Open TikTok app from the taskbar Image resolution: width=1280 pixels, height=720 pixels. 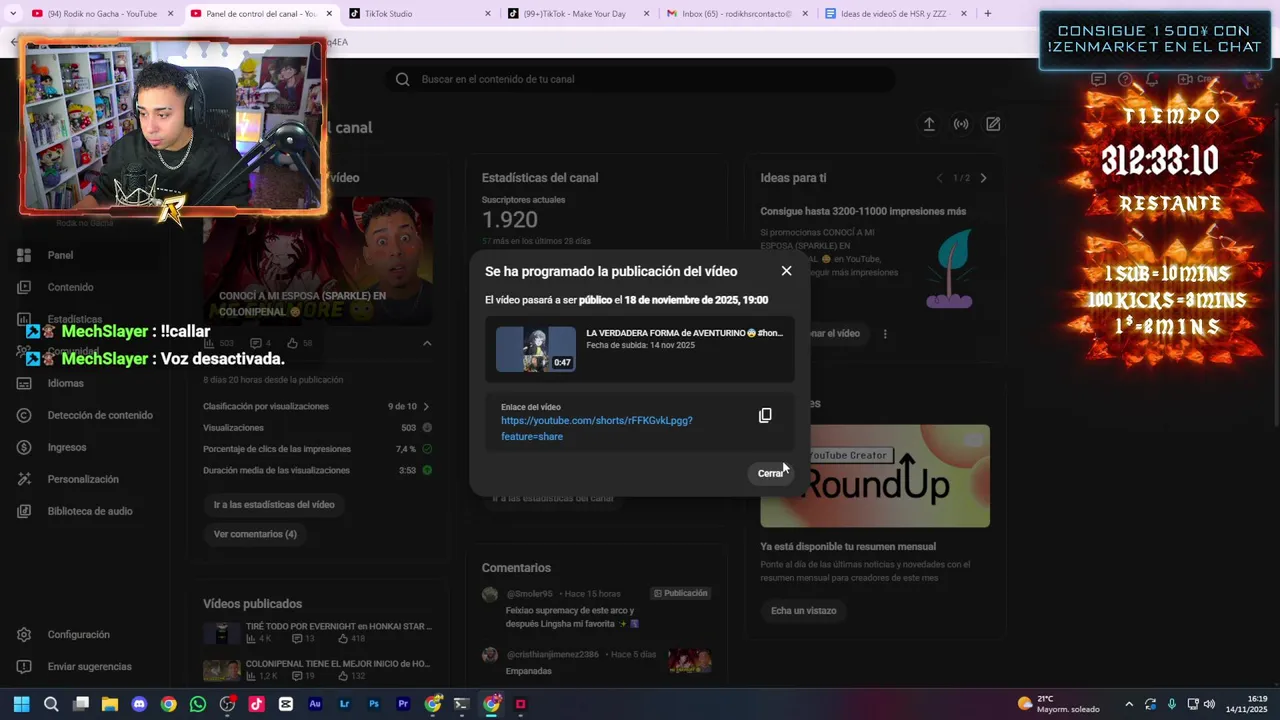click(257, 704)
